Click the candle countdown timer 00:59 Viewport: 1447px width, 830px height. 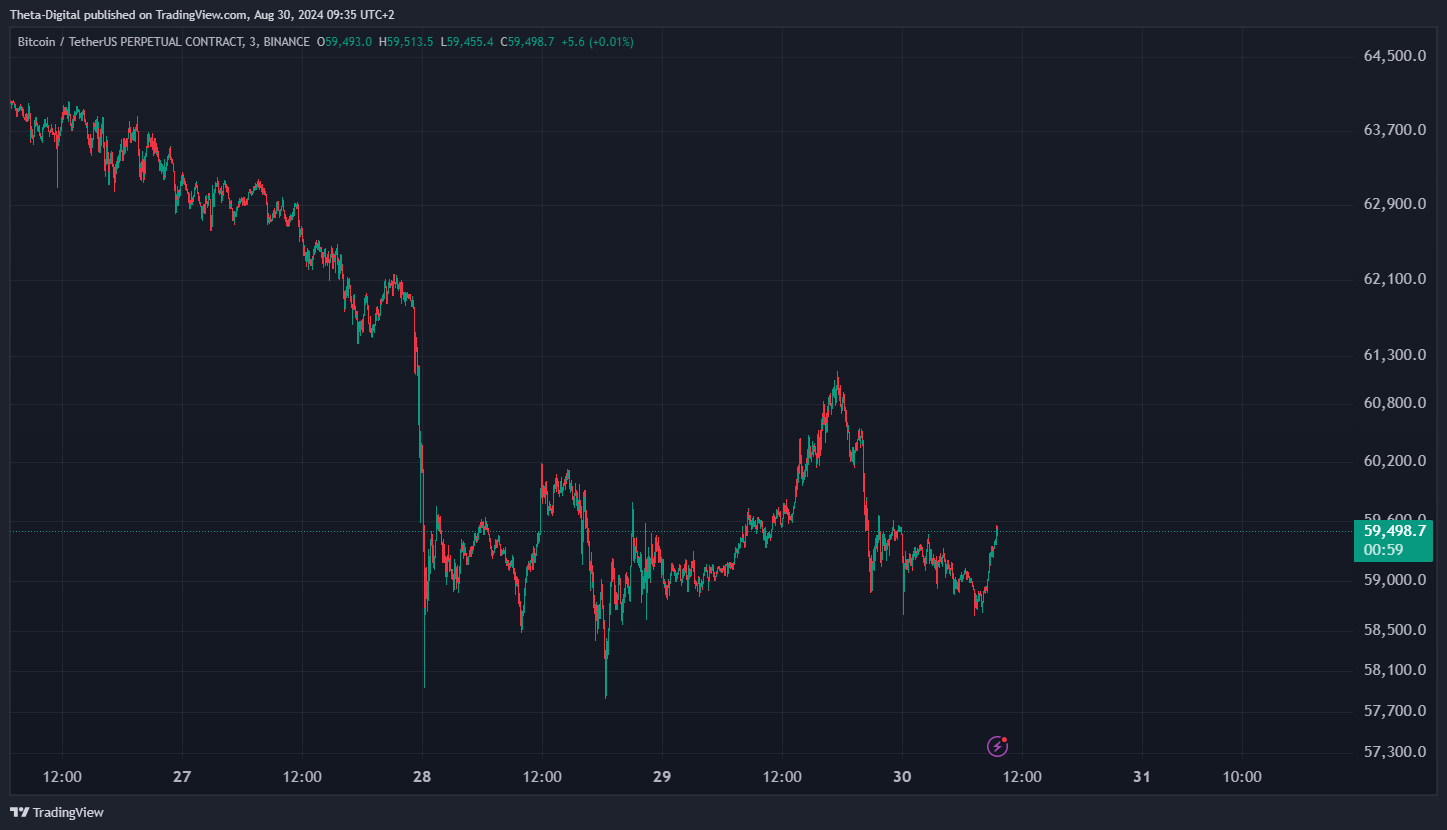click(1383, 549)
